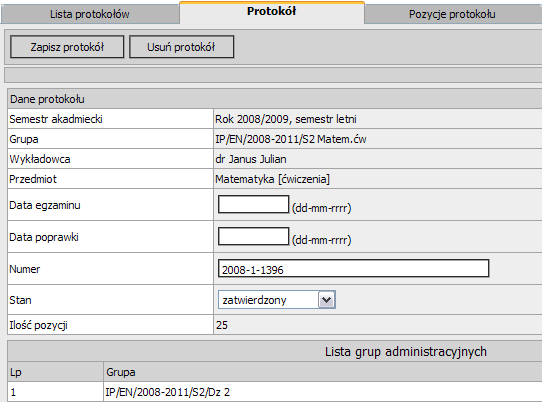
Task: Open the Pozycje protokołu tab
Action: click(452, 14)
